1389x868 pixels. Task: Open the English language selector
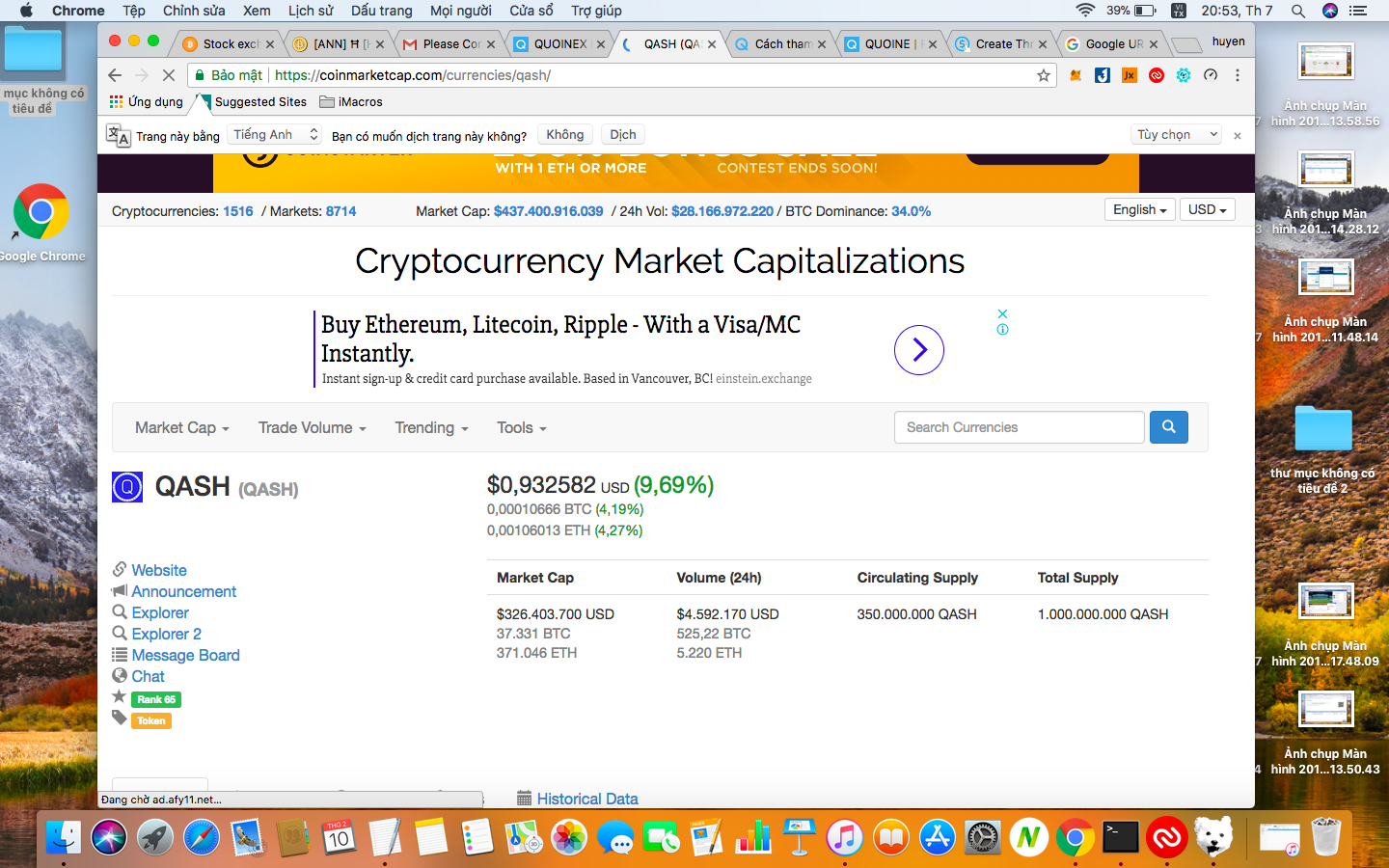[1140, 210]
